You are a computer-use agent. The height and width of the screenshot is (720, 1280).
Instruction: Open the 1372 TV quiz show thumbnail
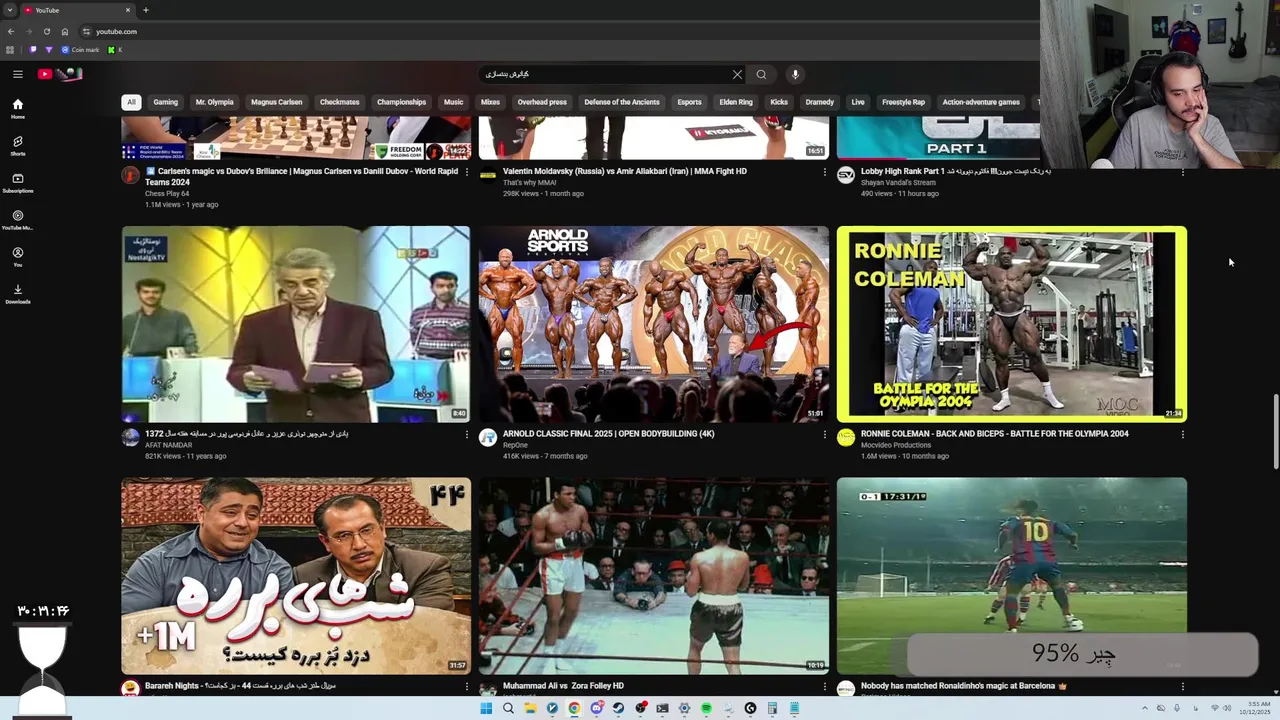pos(296,324)
